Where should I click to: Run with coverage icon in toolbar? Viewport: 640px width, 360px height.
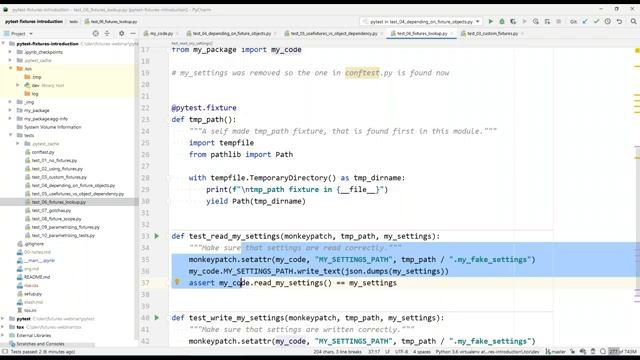click(513, 21)
